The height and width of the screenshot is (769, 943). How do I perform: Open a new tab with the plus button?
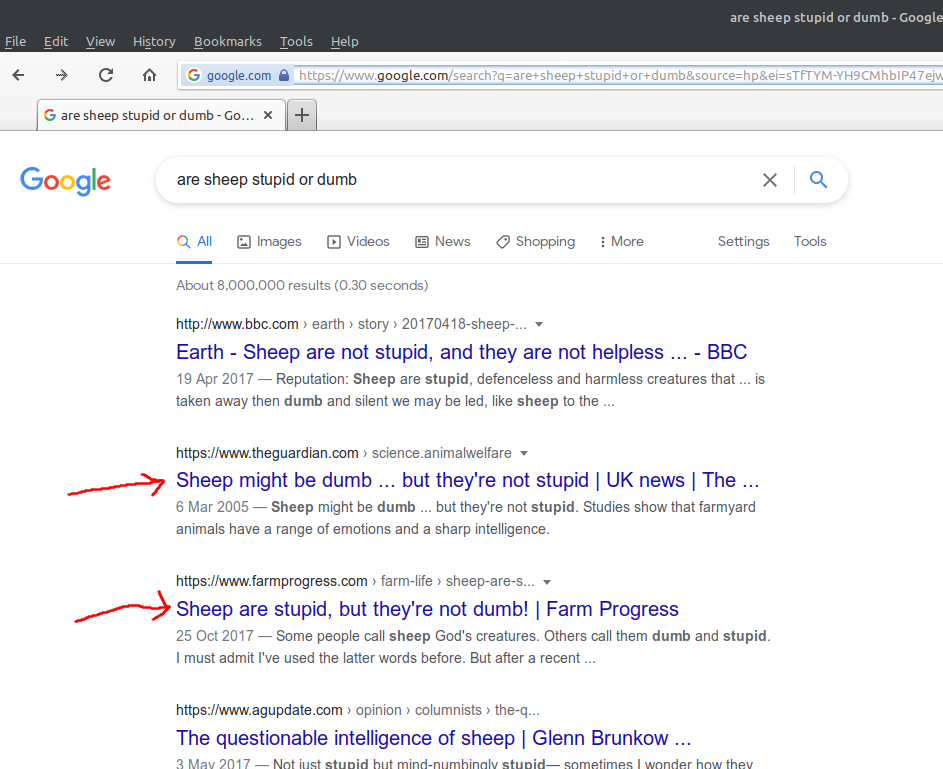[302, 115]
